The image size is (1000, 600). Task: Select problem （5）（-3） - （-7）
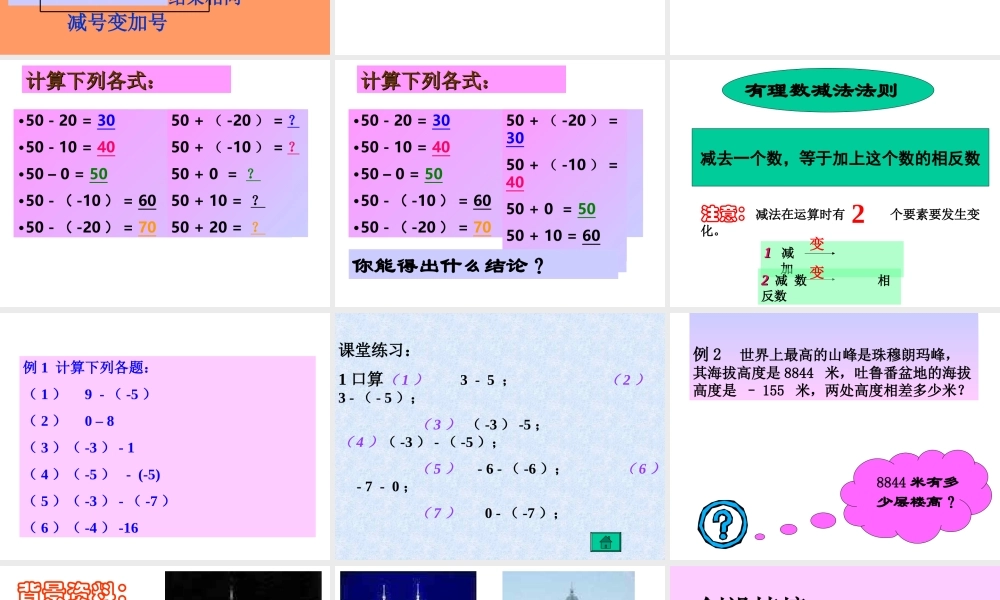click(99, 501)
